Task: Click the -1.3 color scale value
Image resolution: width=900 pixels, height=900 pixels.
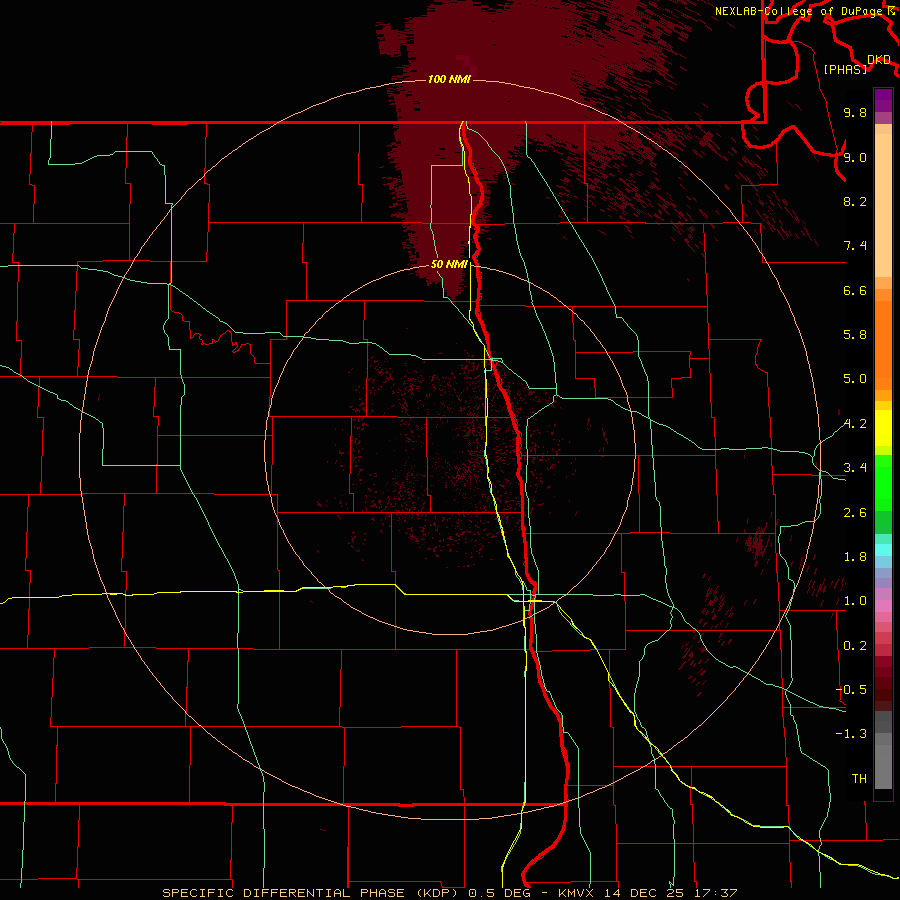Action: tap(851, 734)
